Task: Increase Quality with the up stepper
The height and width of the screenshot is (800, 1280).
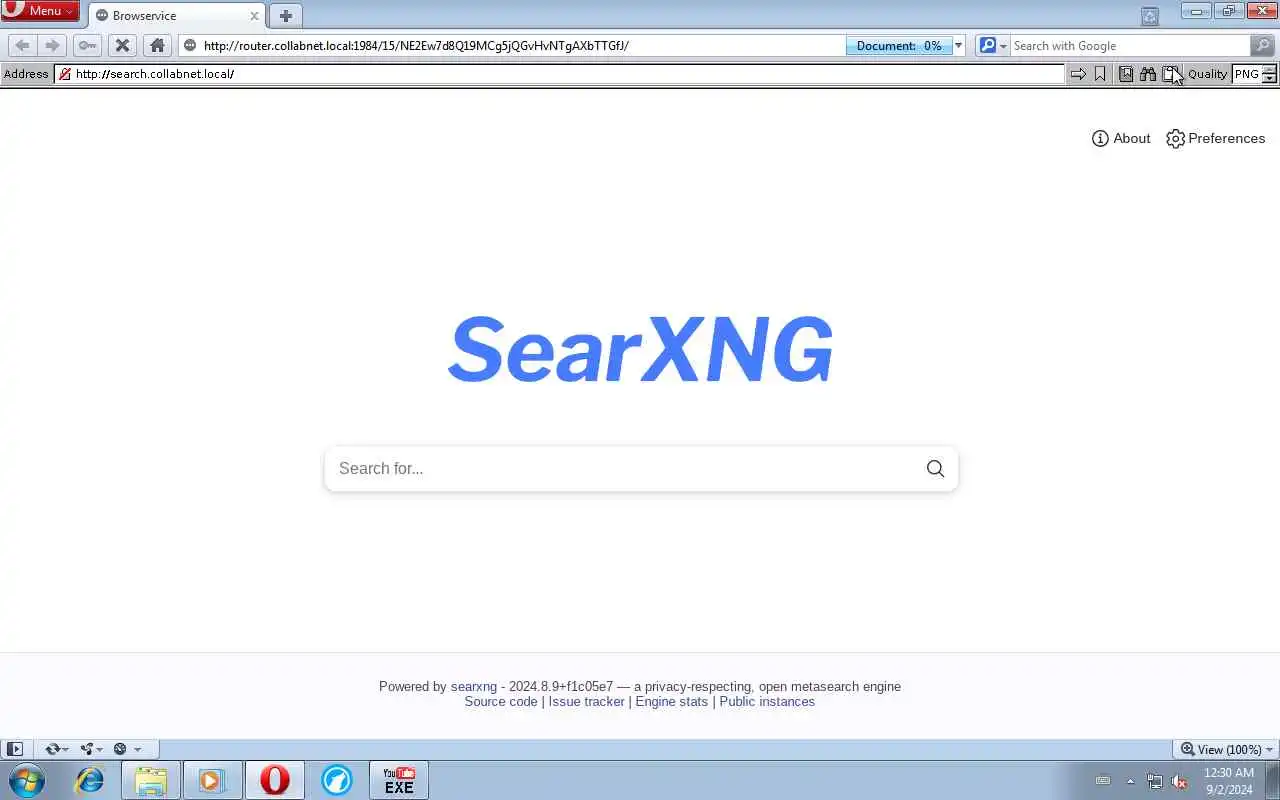Action: pos(1270,69)
